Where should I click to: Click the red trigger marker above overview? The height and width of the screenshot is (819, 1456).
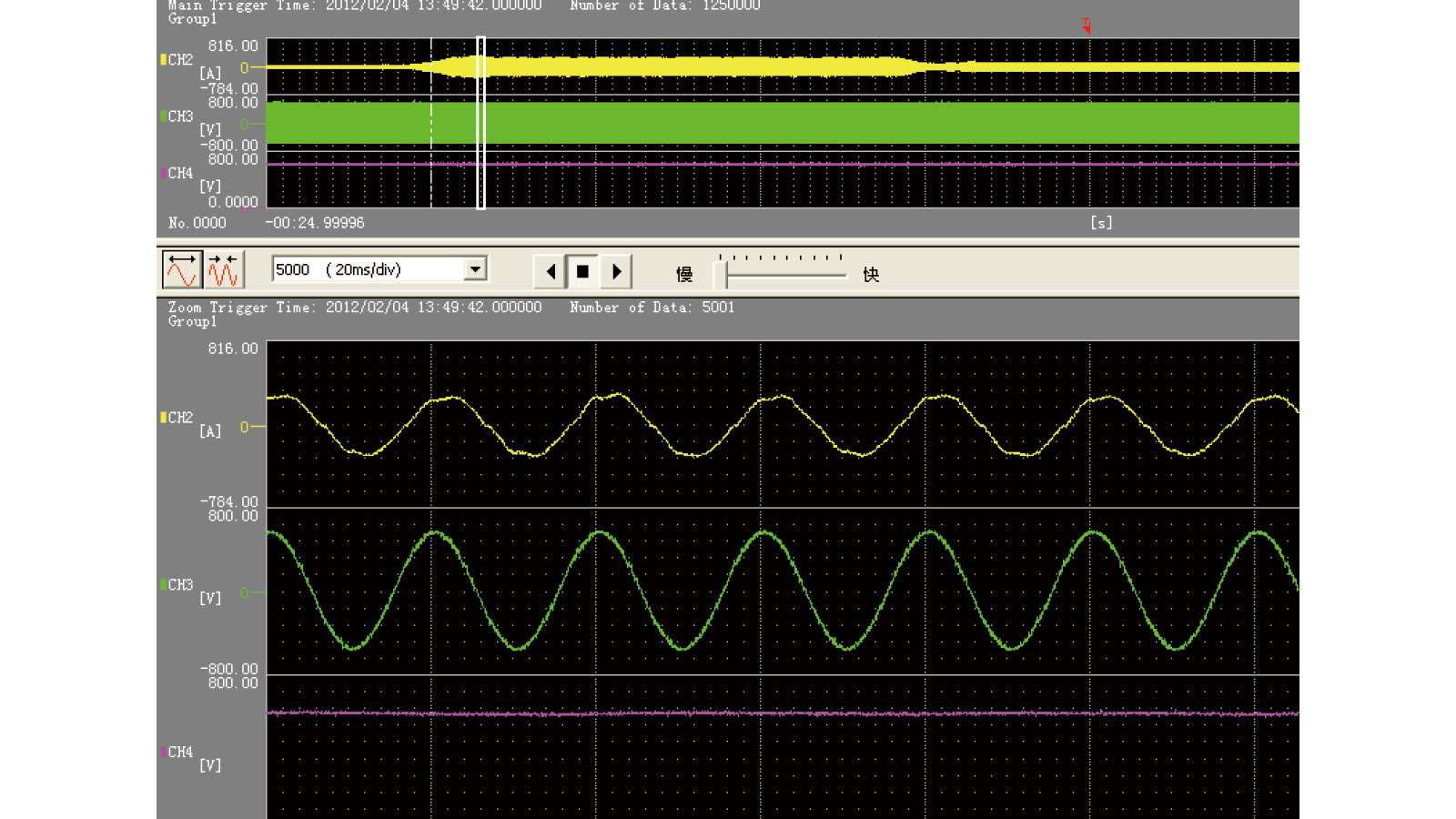1086,25
